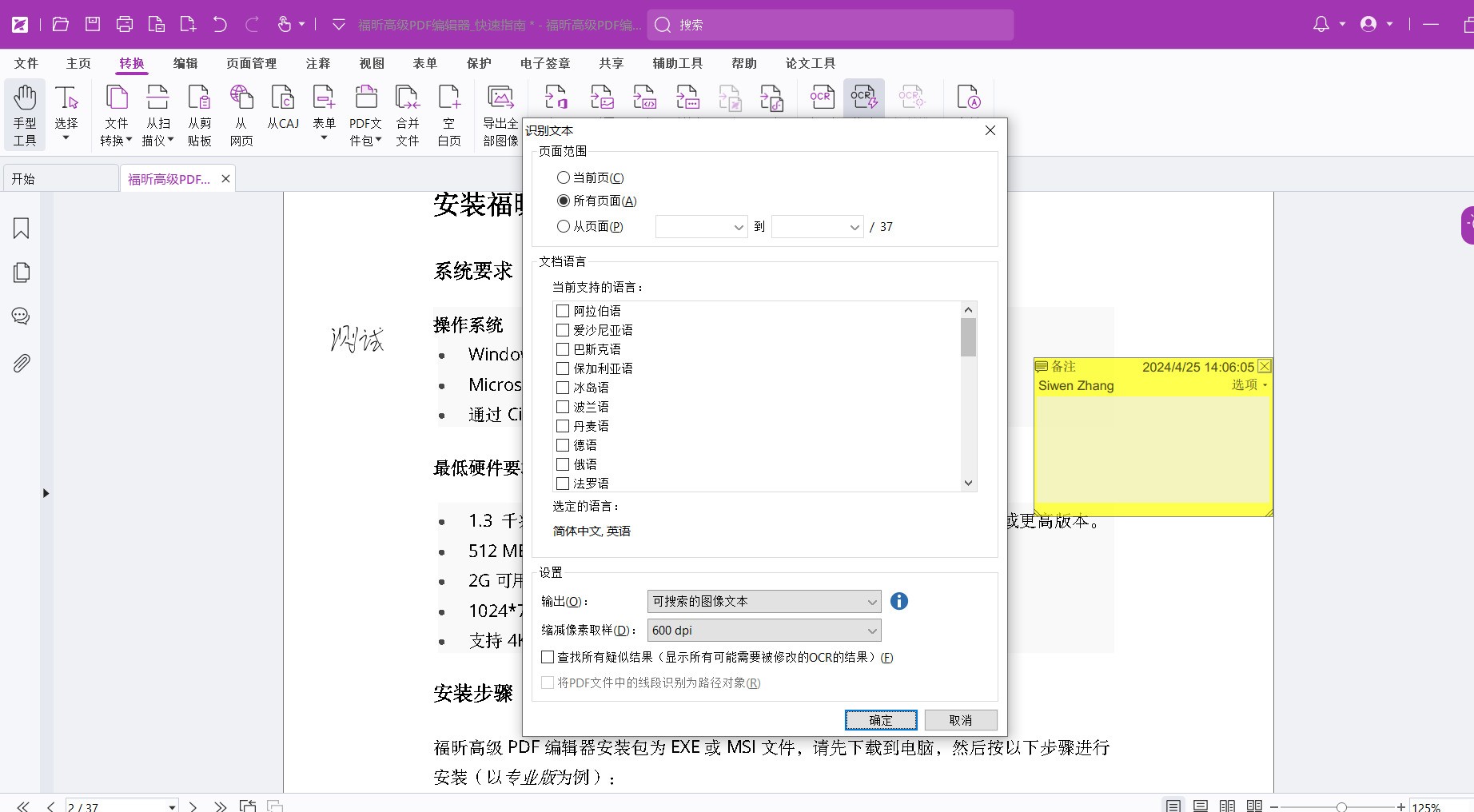Click the print icon in title bar
Viewport: 1474px width, 812px height.
coord(125,25)
